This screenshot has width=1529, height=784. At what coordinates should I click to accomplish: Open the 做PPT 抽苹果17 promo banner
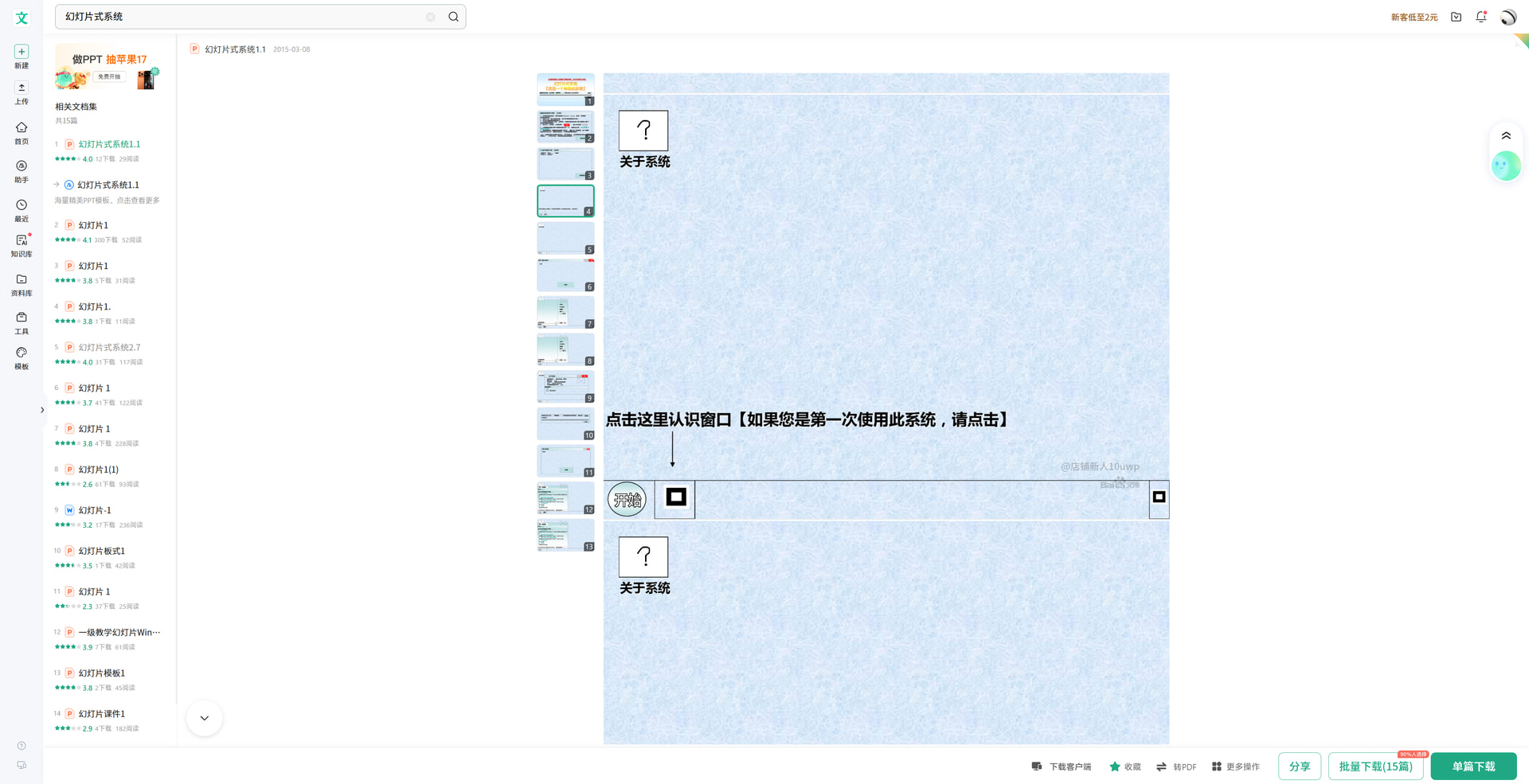point(108,68)
